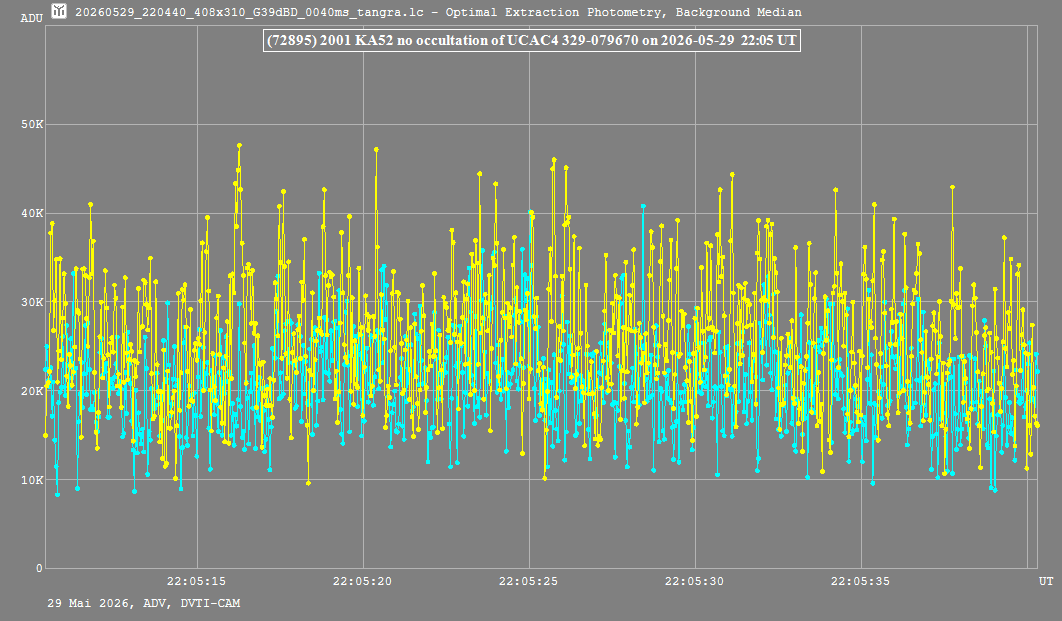The width and height of the screenshot is (1062, 621).
Task: Click the 30K y-axis label
Action: click(32, 302)
